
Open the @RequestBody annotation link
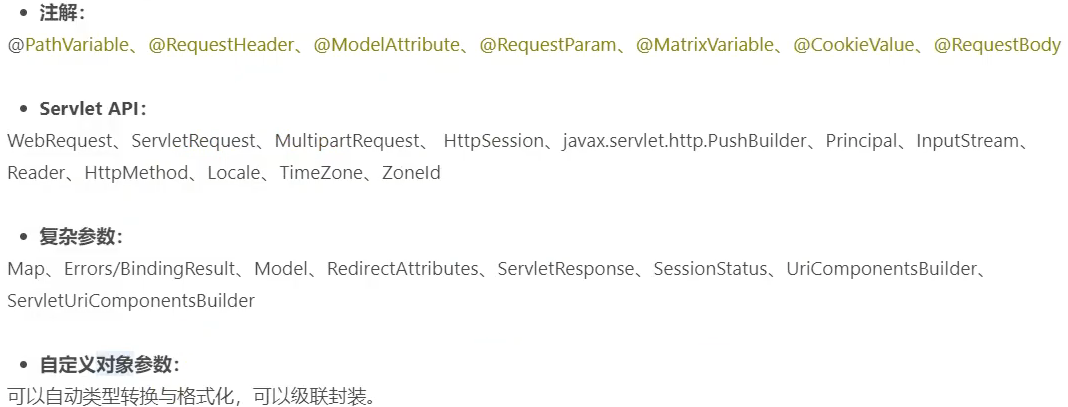[997, 46]
